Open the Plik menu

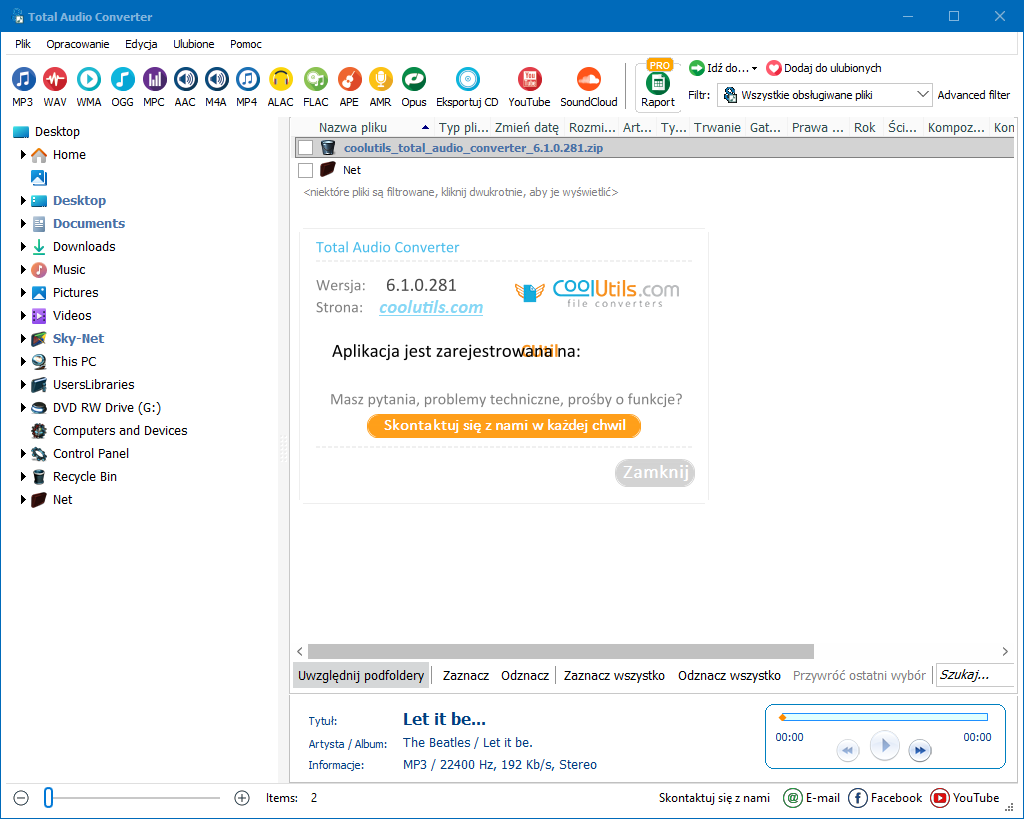(x=23, y=44)
